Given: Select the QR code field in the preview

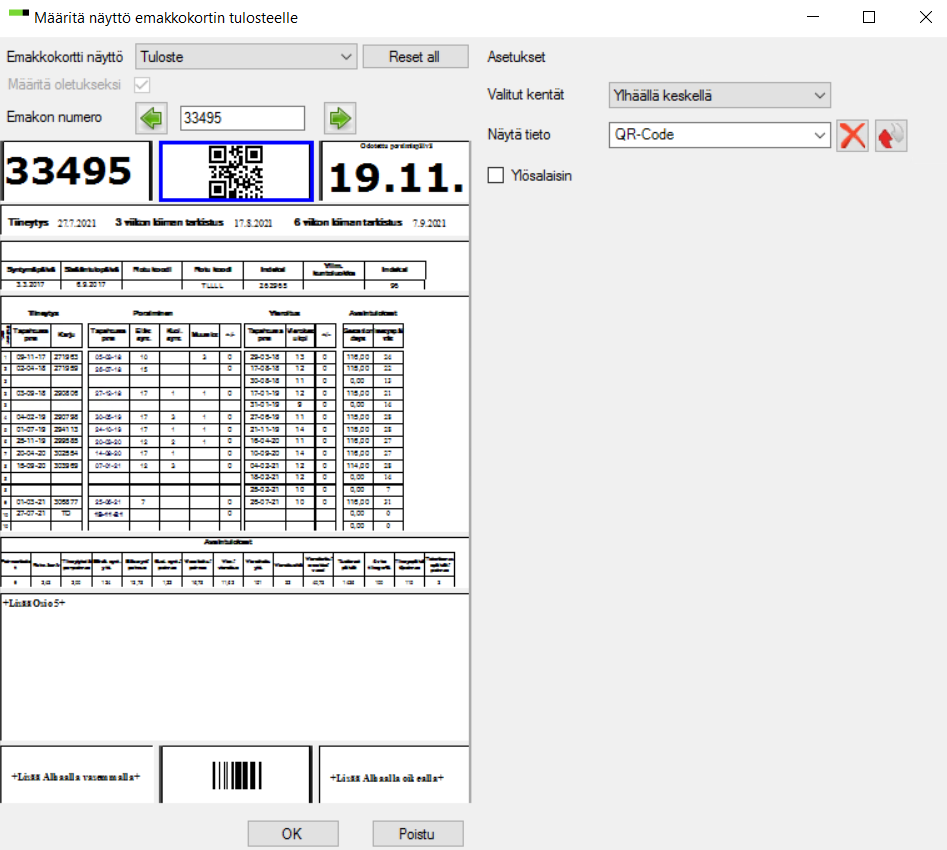Looking at the screenshot, I should (236, 172).
